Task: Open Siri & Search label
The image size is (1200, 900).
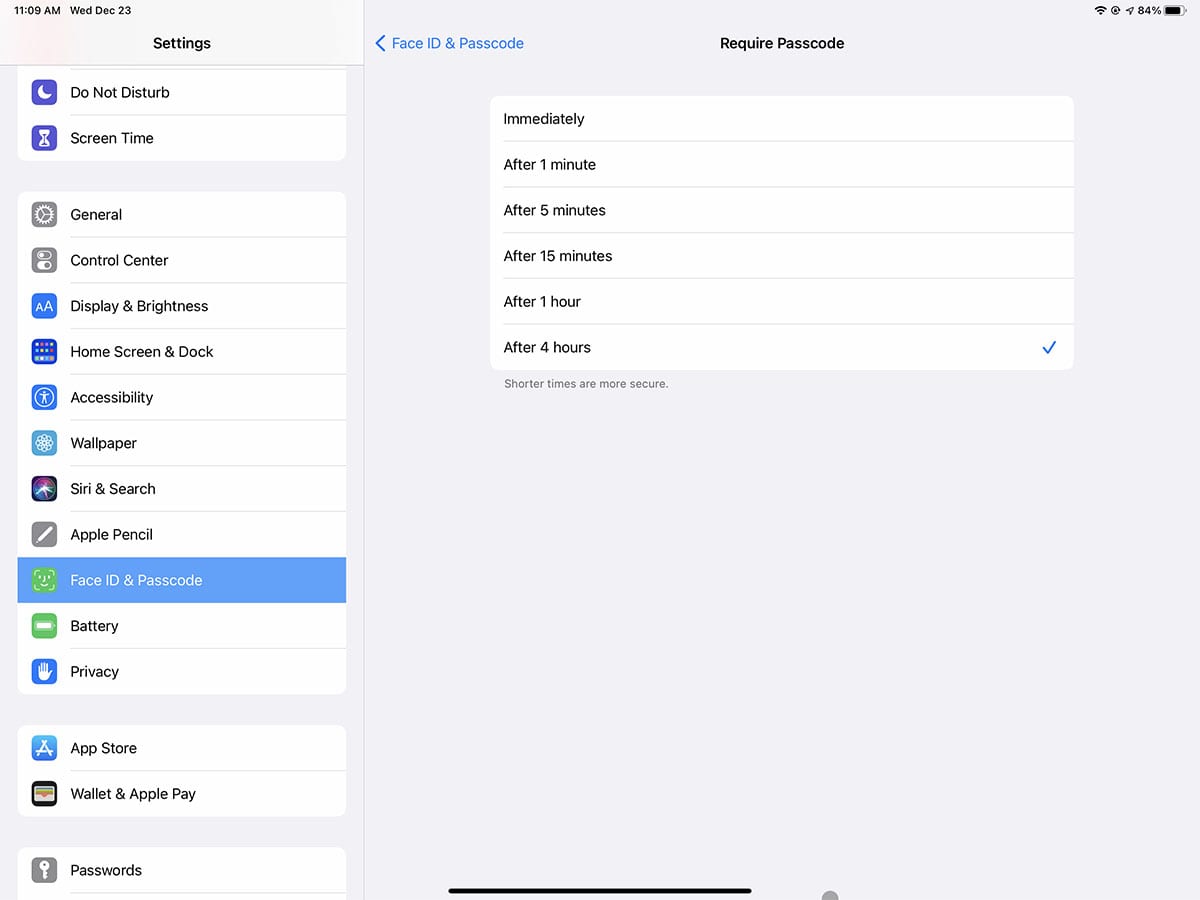Action: pyautogui.click(x=113, y=489)
